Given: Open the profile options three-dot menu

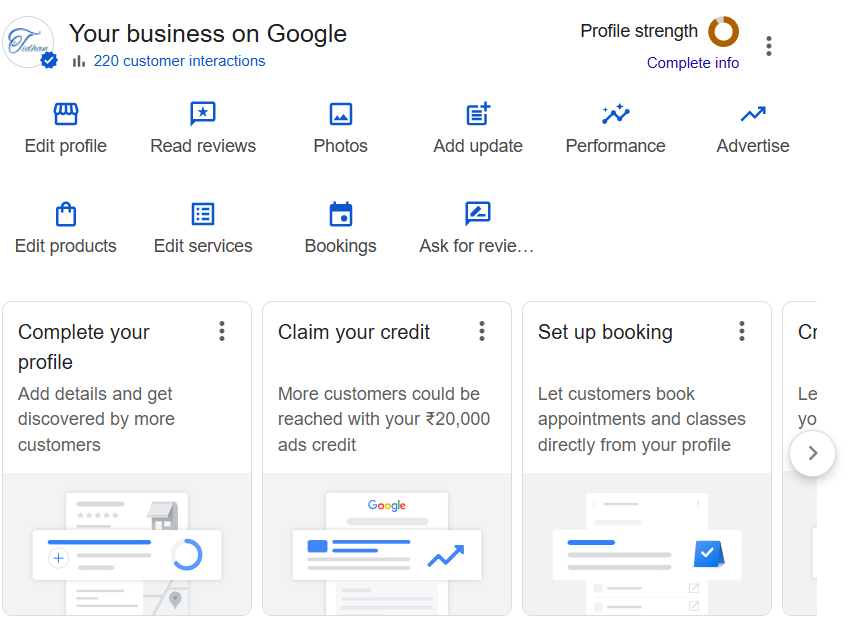Looking at the screenshot, I should tap(769, 45).
